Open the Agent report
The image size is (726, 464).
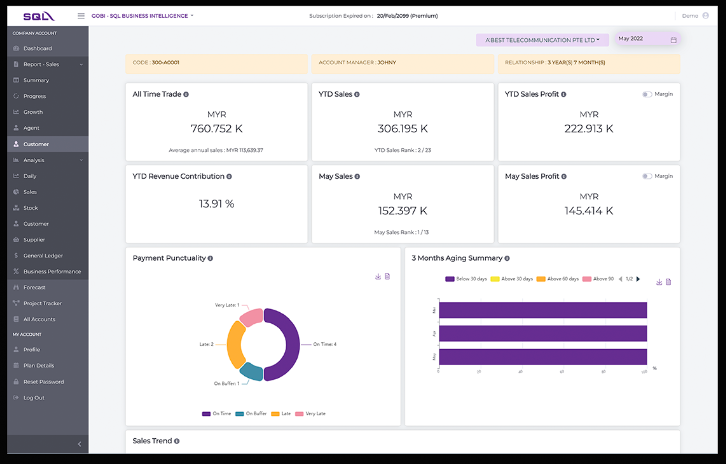[48, 128]
